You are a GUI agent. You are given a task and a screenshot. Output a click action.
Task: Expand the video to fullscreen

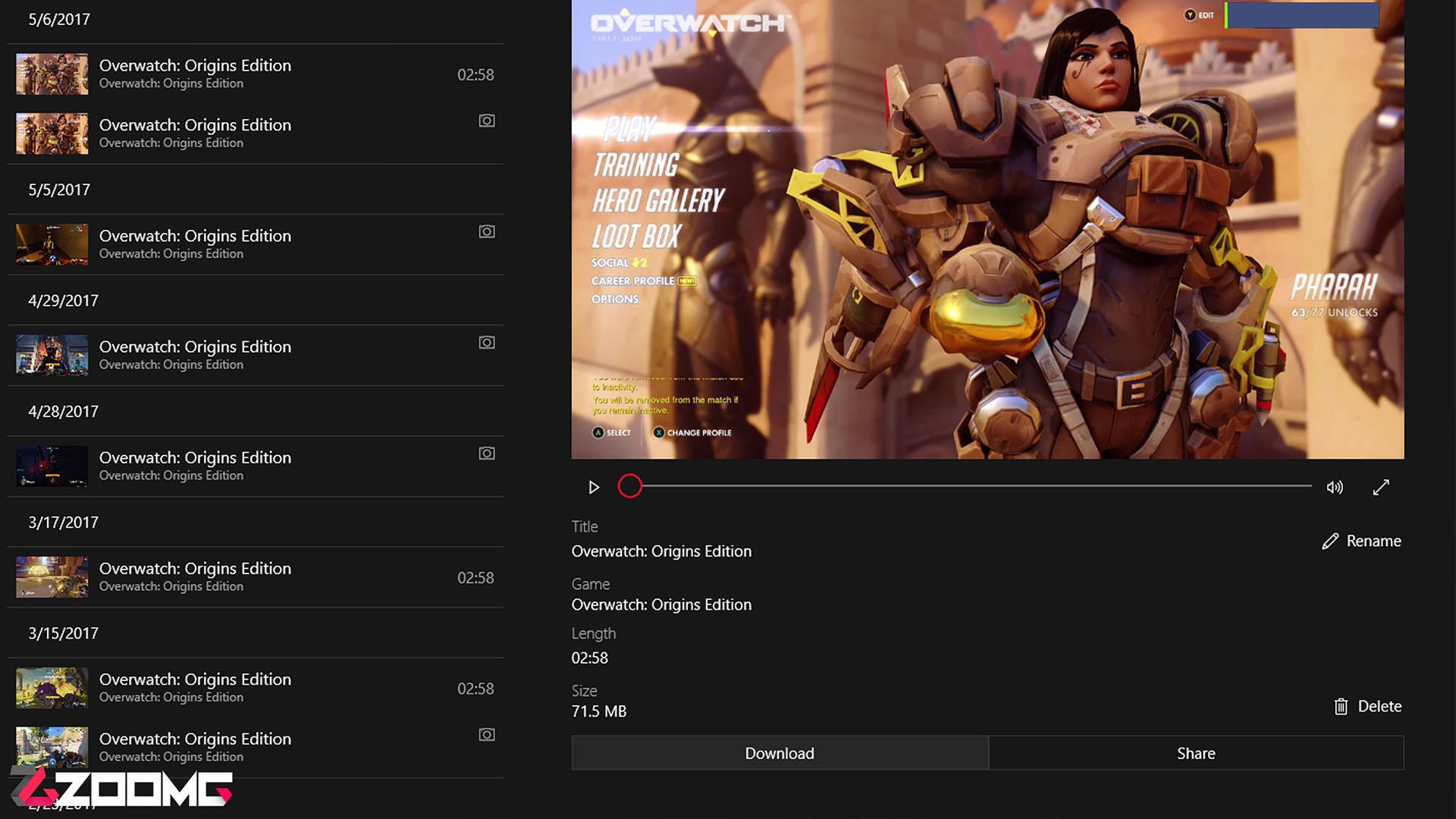[x=1381, y=487]
